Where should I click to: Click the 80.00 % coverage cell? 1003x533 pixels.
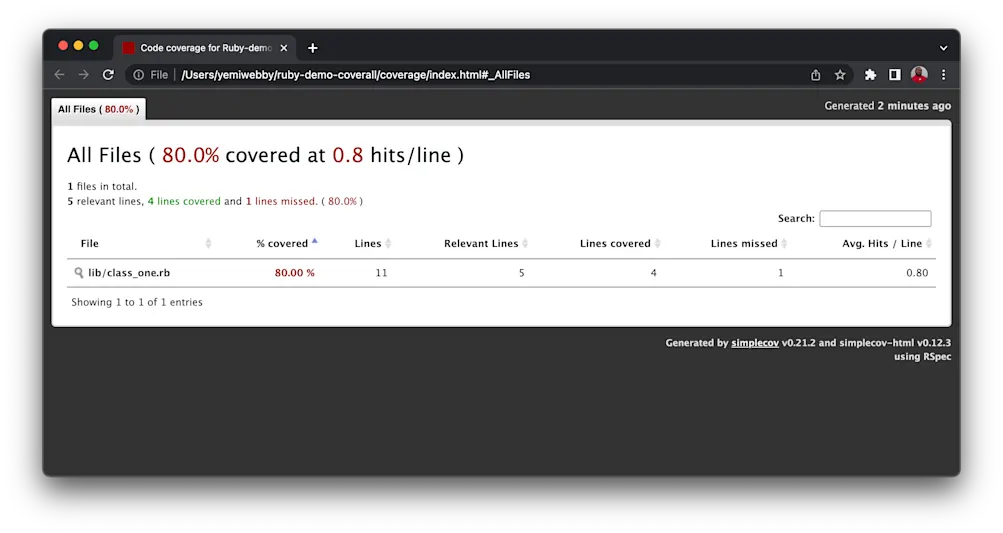[295, 273]
